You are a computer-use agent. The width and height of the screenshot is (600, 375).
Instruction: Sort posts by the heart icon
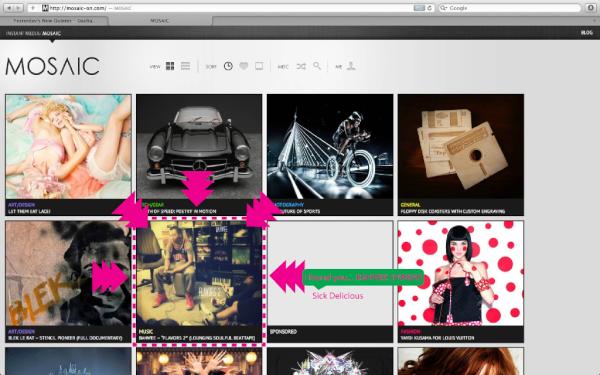click(243, 66)
